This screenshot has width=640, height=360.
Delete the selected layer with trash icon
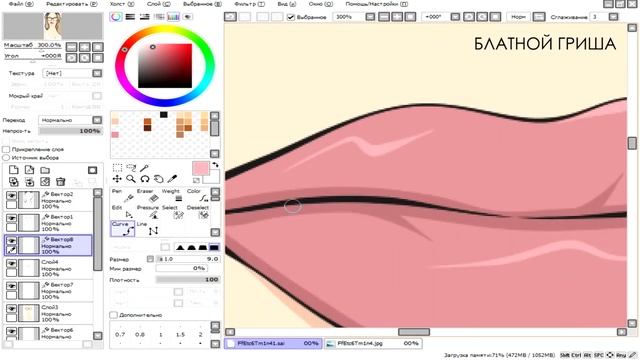[60, 182]
